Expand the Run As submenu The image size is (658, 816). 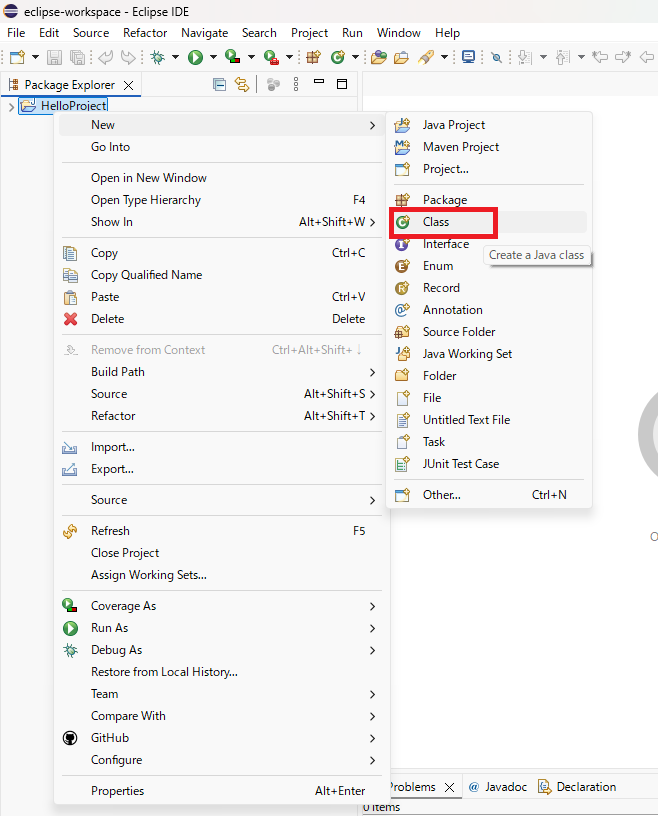point(222,628)
